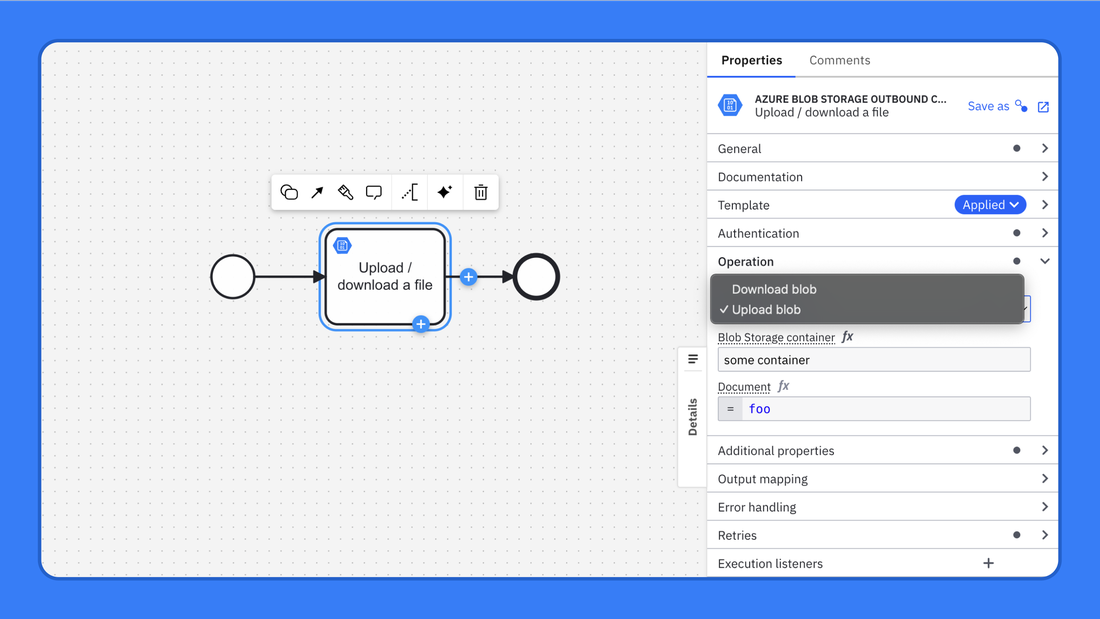Open the Applied template dropdown
Viewport: 1100px width, 619px height.
(990, 205)
